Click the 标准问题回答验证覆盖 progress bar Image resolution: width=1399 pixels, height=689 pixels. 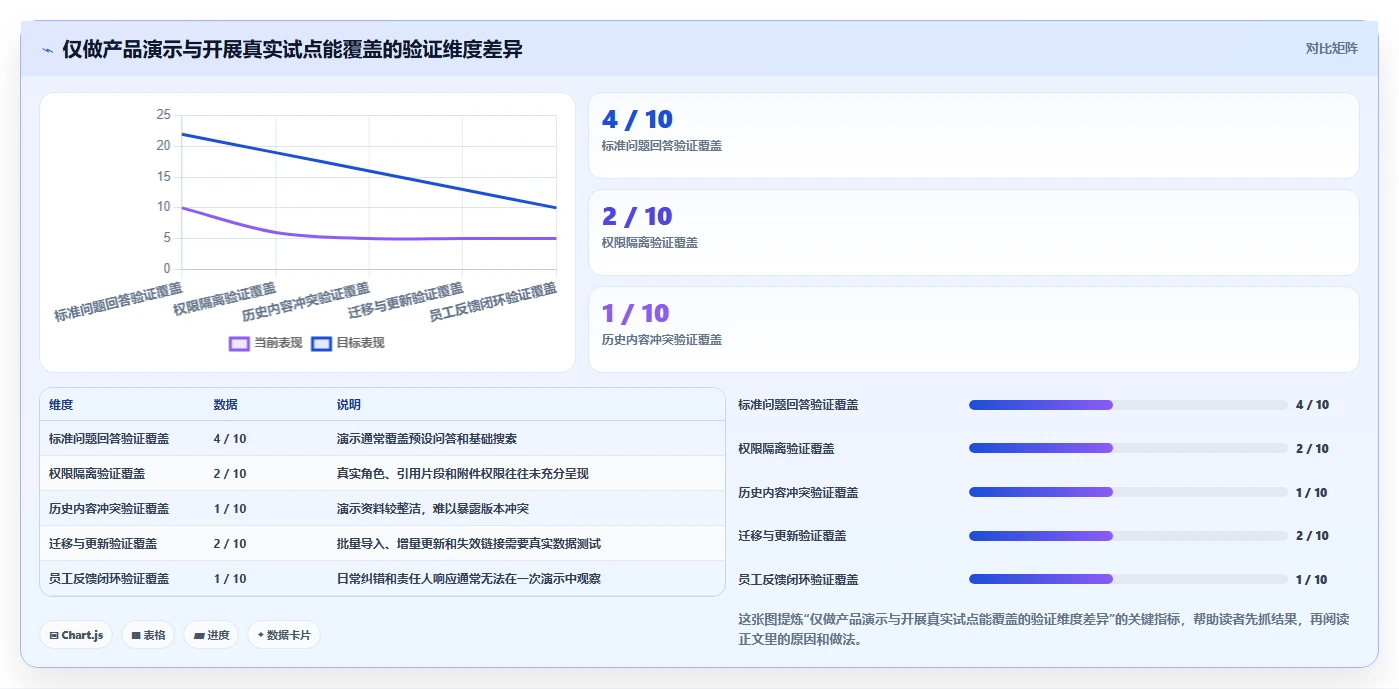tap(1128, 405)
